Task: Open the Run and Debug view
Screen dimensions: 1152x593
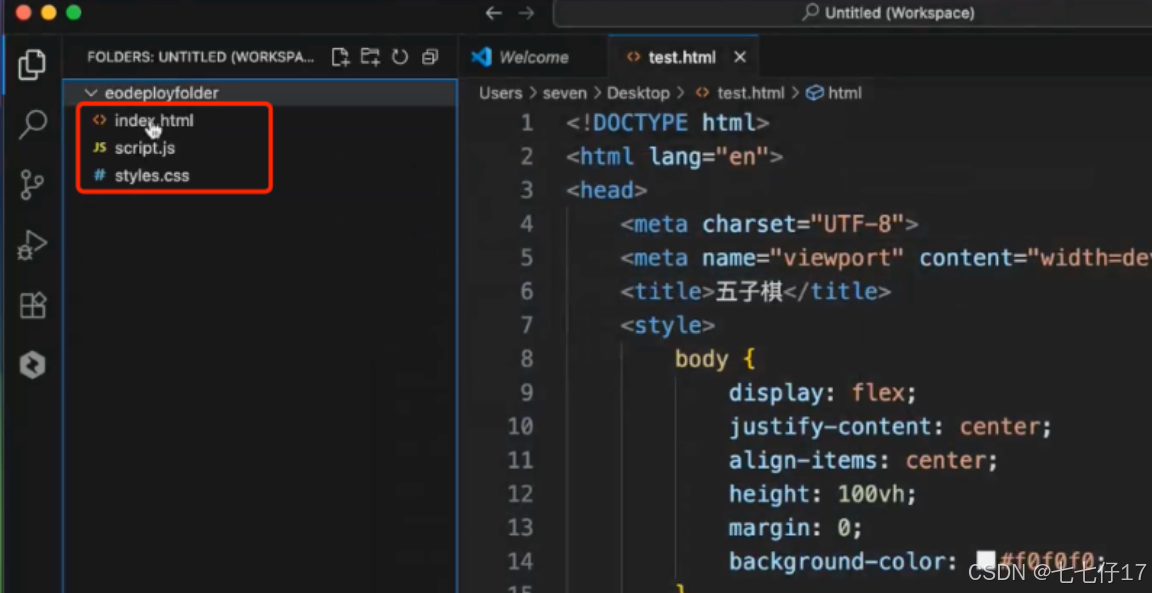Action: point(32,245)
